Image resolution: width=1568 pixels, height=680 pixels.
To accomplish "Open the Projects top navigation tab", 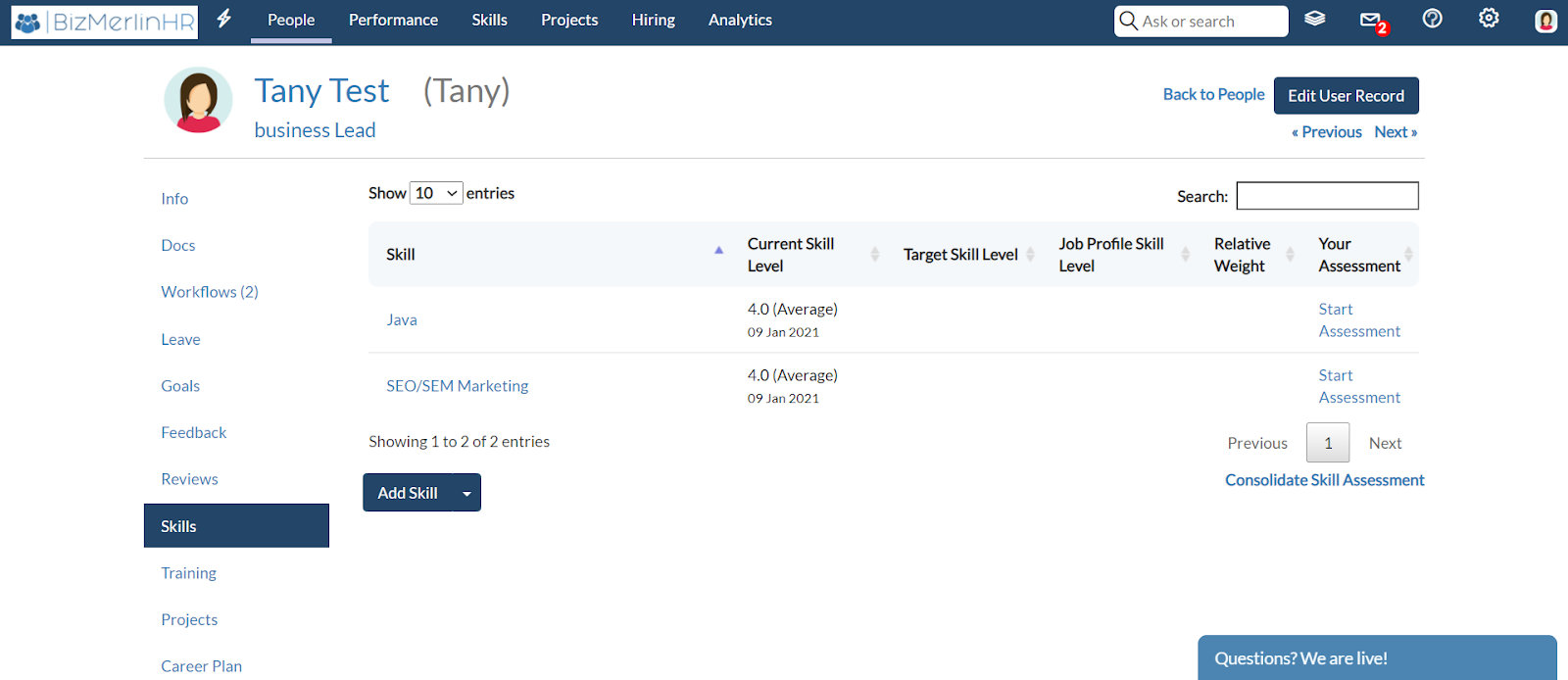I will click(x=569, y=20).
